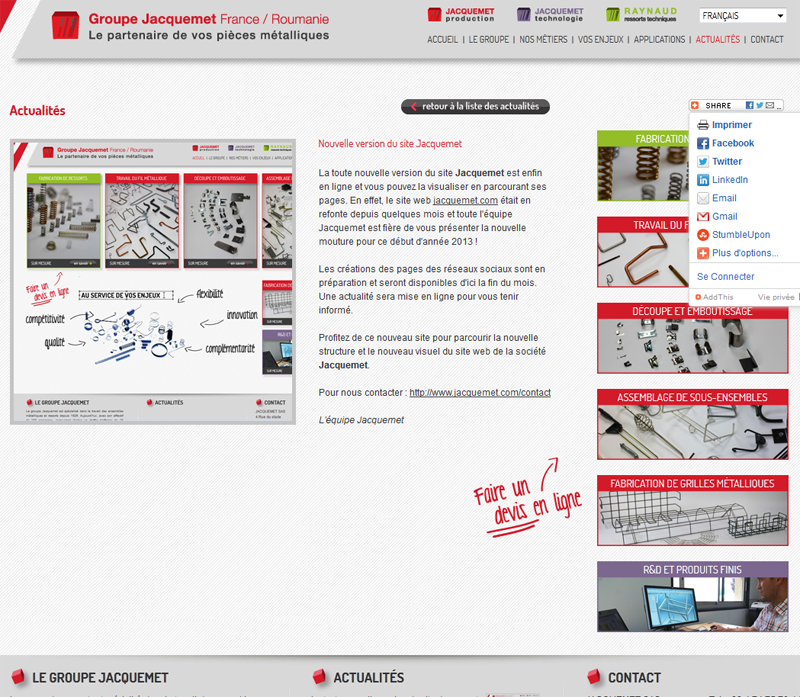The image size is (800, 697).
Task: Follow the jacquemet.com/contact link
Action: pyautogui.click(x=480, y=393)
